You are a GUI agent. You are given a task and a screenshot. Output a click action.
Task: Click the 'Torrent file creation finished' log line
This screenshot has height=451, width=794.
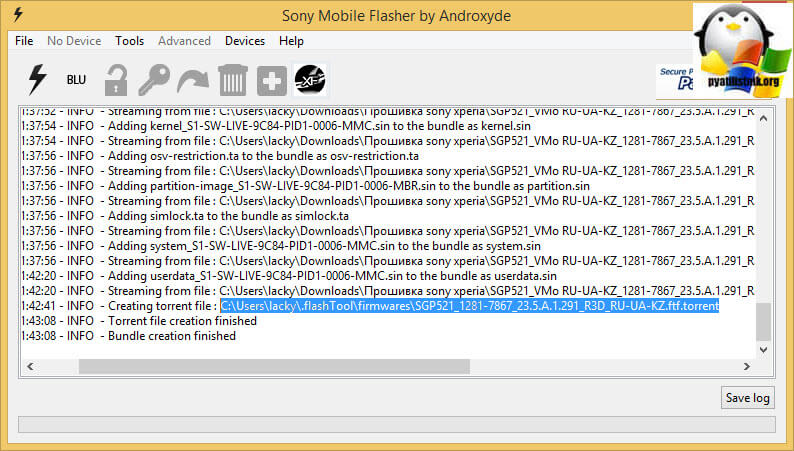[x=139, y=321]
